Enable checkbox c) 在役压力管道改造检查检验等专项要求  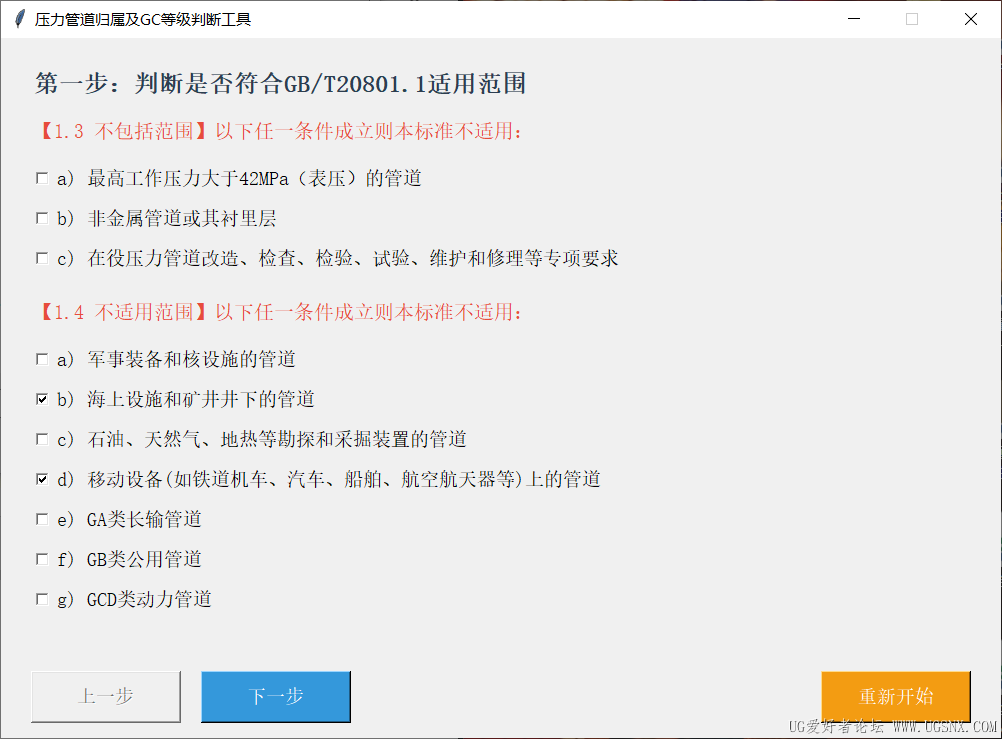[42, 258]
